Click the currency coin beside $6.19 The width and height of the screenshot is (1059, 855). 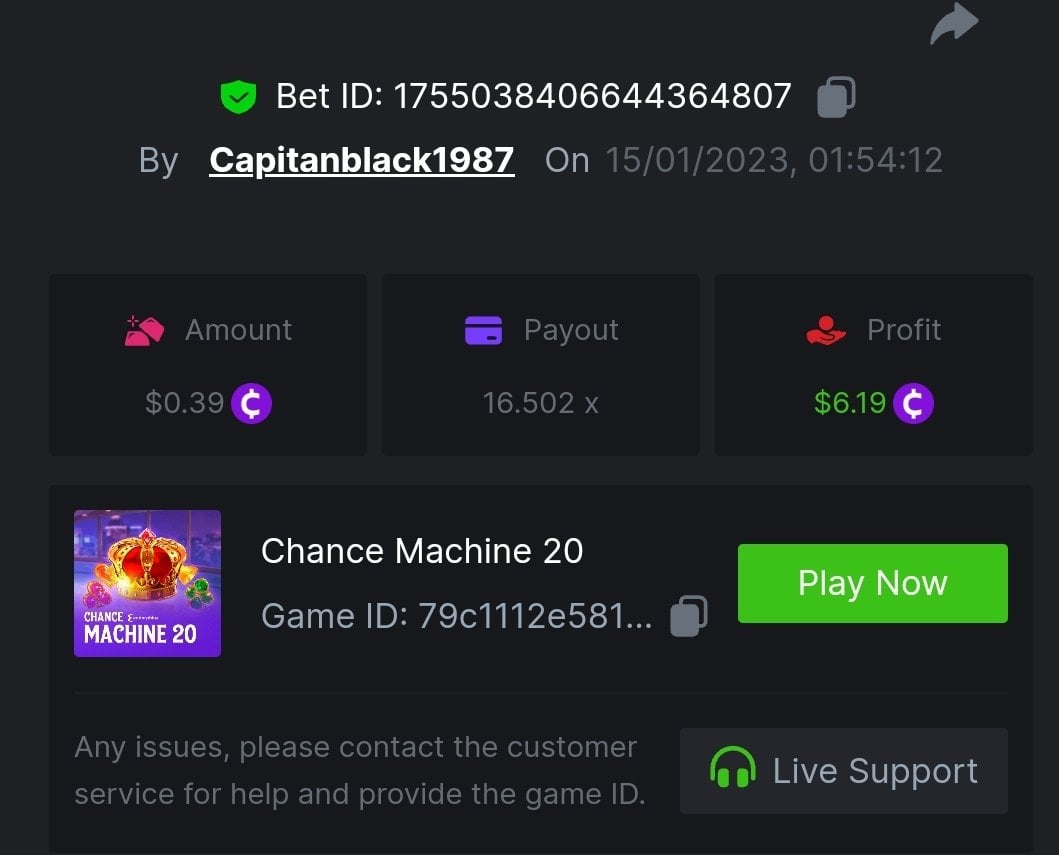click(x=913, y=403)
